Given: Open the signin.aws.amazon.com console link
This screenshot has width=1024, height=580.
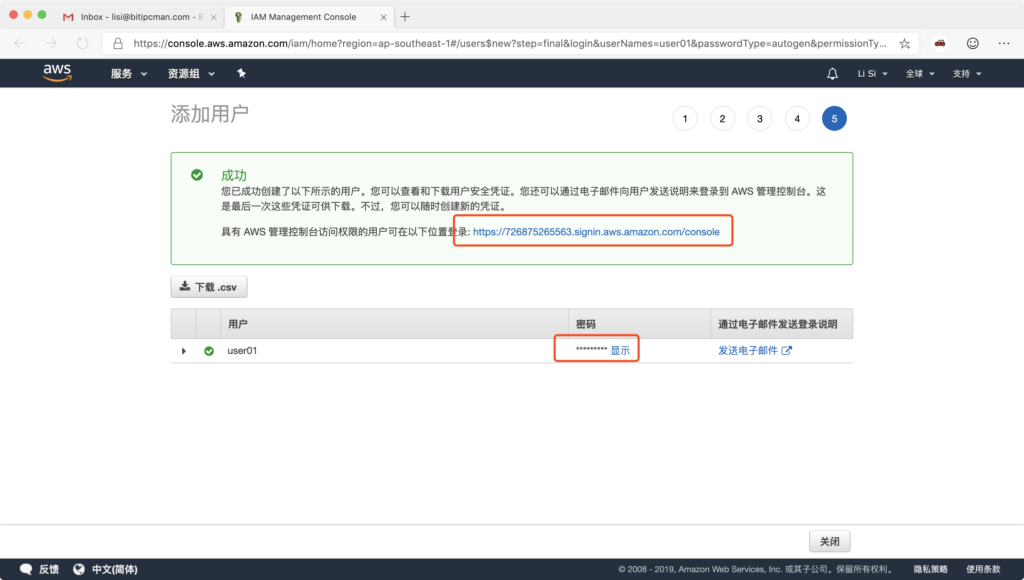Looking at the screenshot, I should tap(596, 232).
